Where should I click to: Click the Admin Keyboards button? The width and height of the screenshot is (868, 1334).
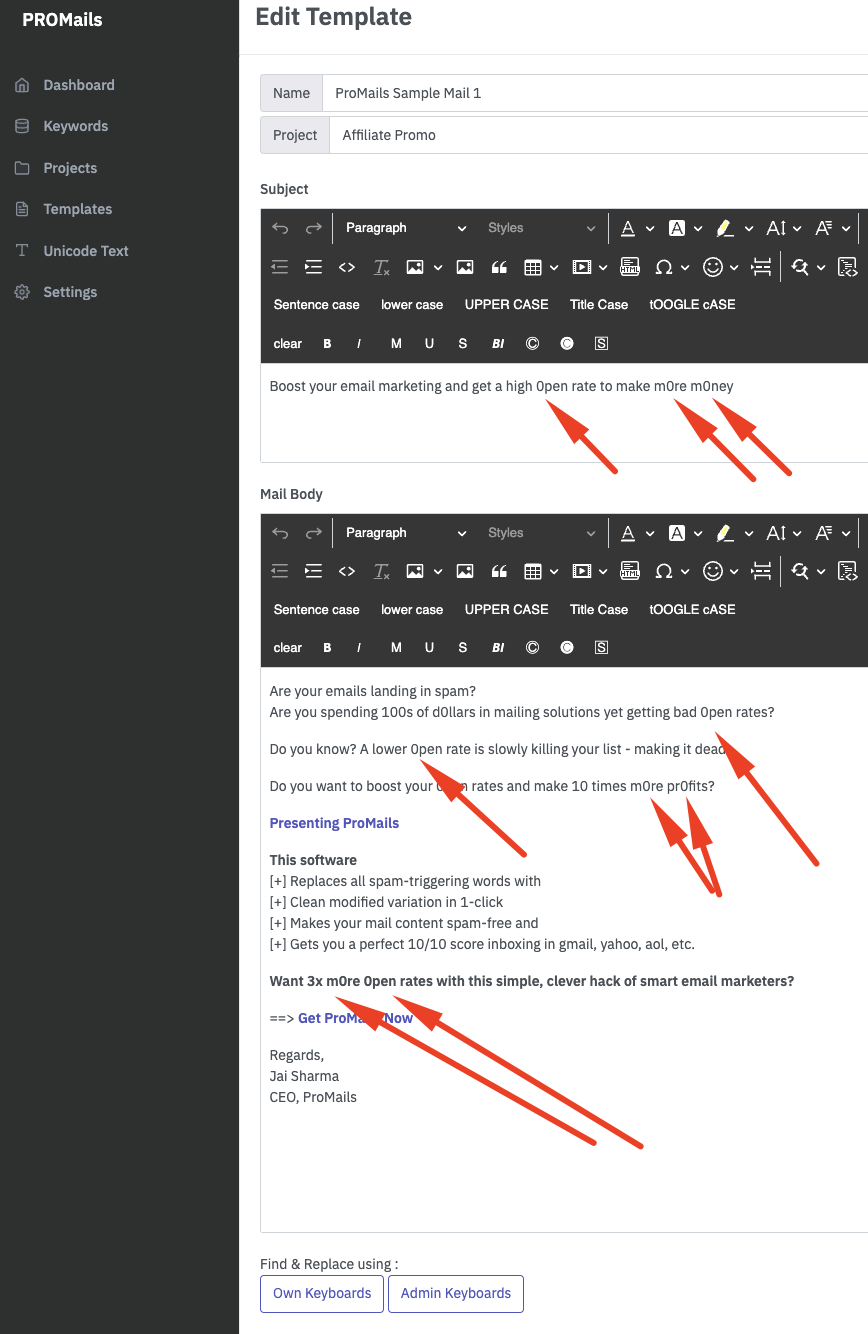(455, 1293)
